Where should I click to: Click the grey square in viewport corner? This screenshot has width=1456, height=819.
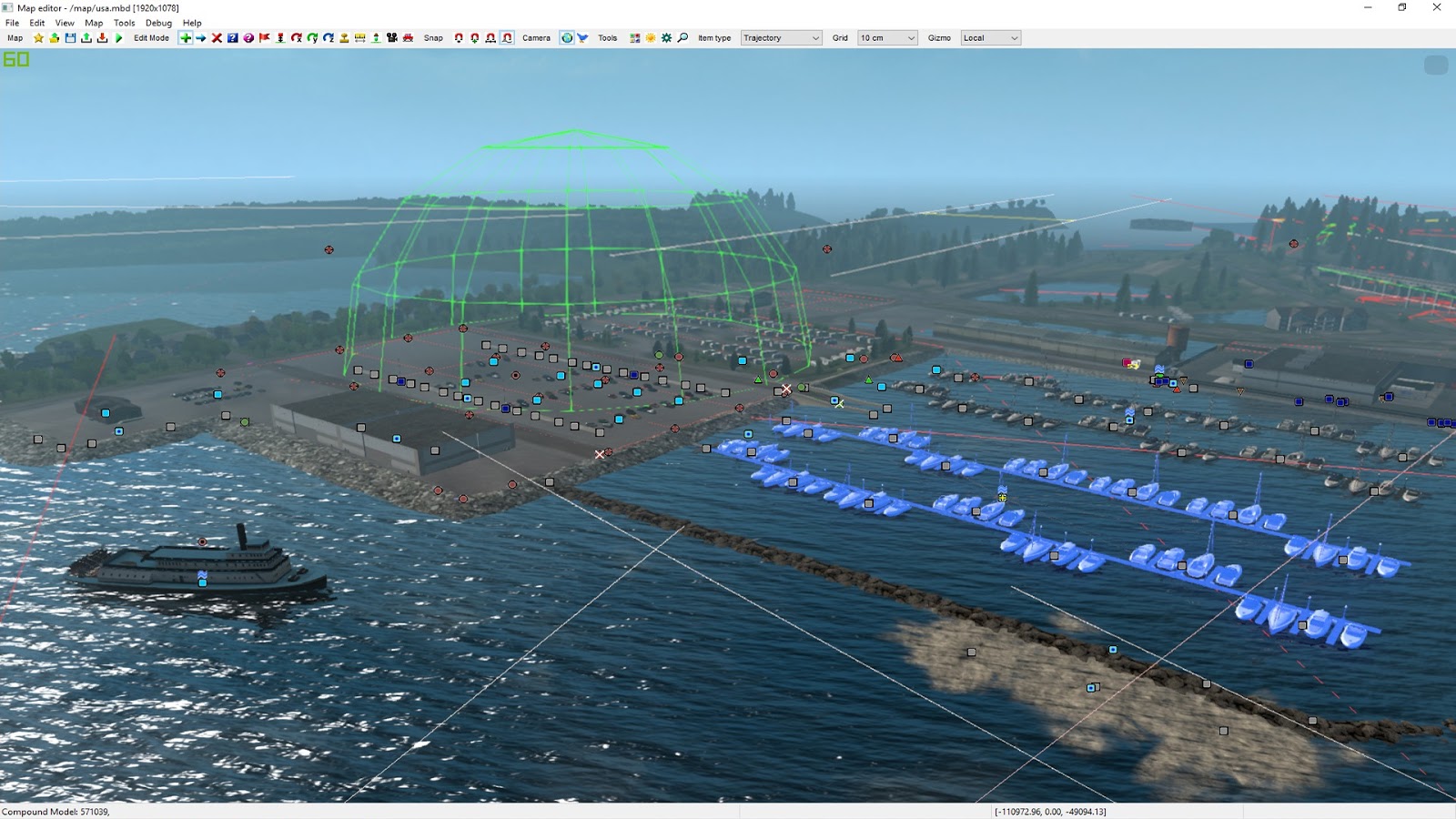coord(1436,66)
